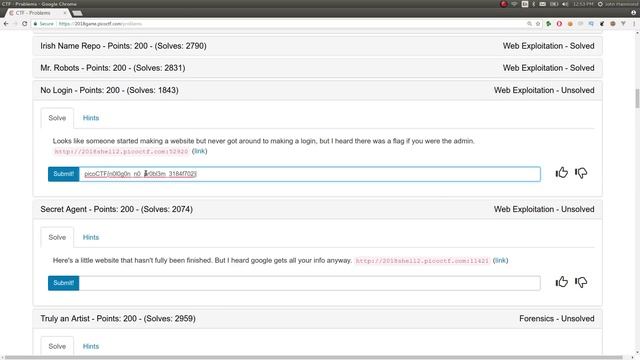Focus the No Login flag input field

pyautogui.click(x=310, y=174)
